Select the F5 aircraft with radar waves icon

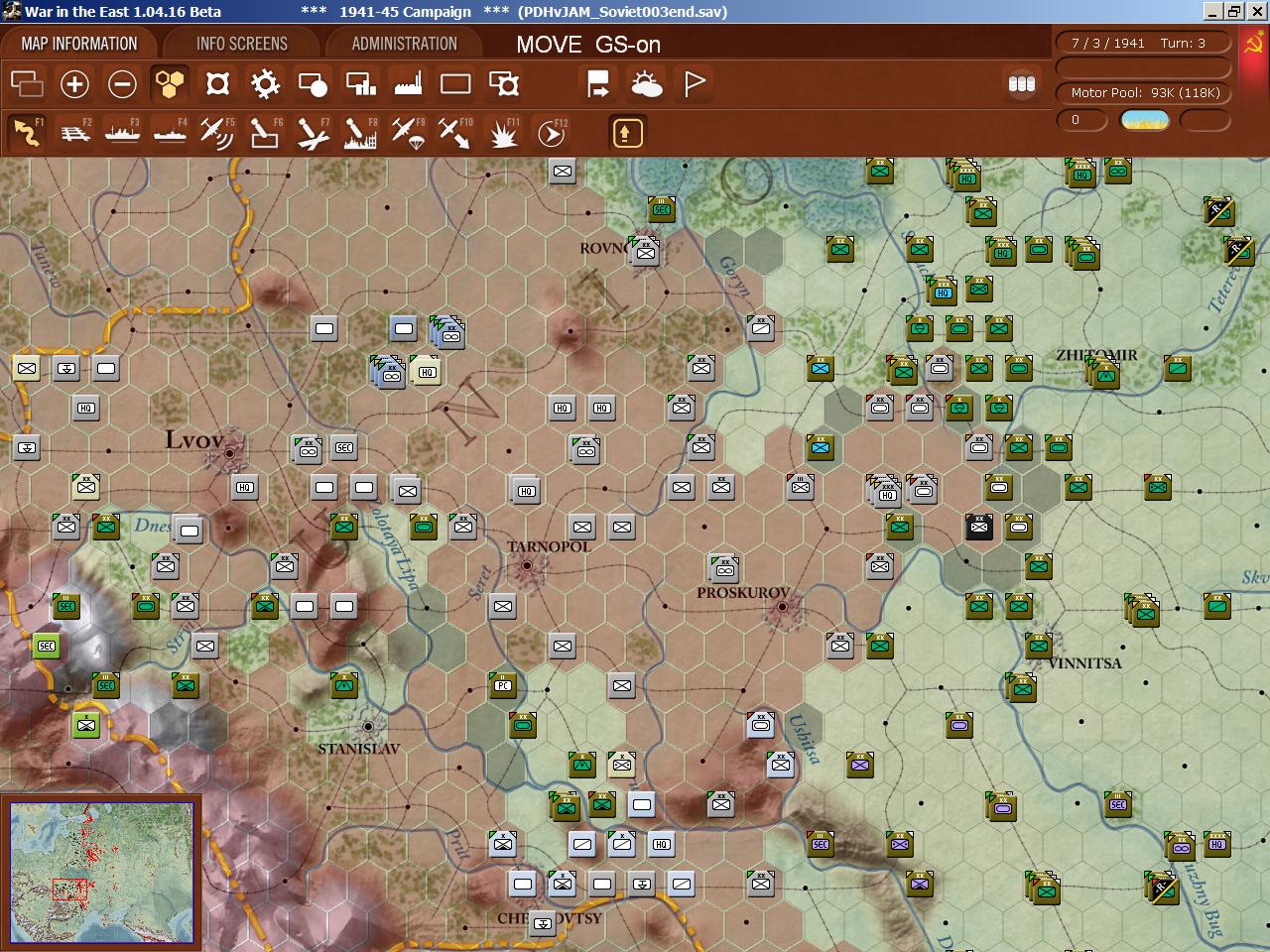pyautogui.click(x=217, y=133)
